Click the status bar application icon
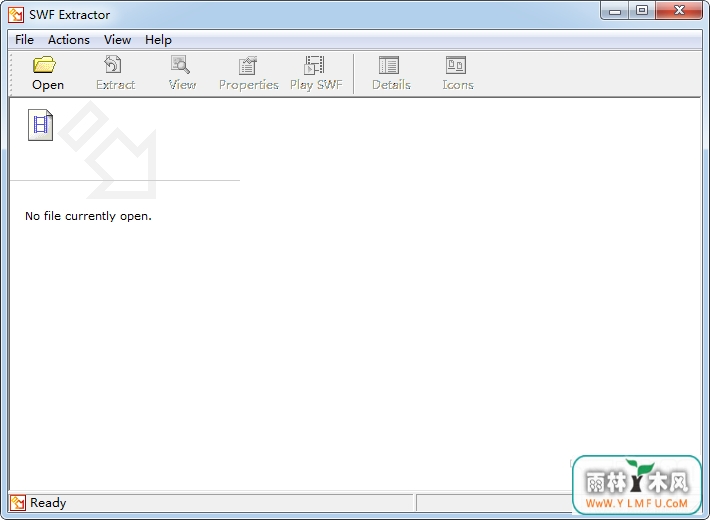The width and height of the screenshot is (710, 520). [x=18, y=503]
